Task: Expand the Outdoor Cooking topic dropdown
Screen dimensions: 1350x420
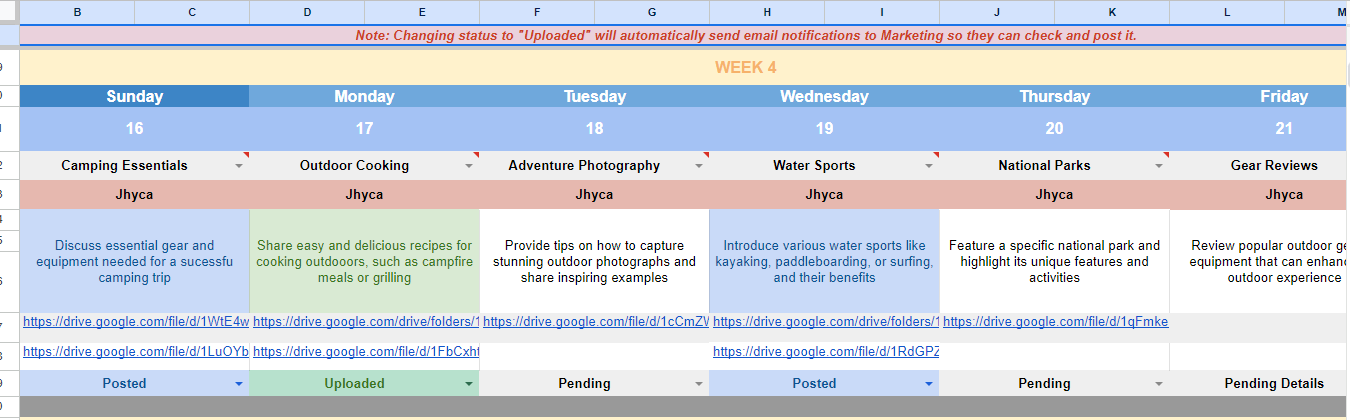Action: coord(469,166)
